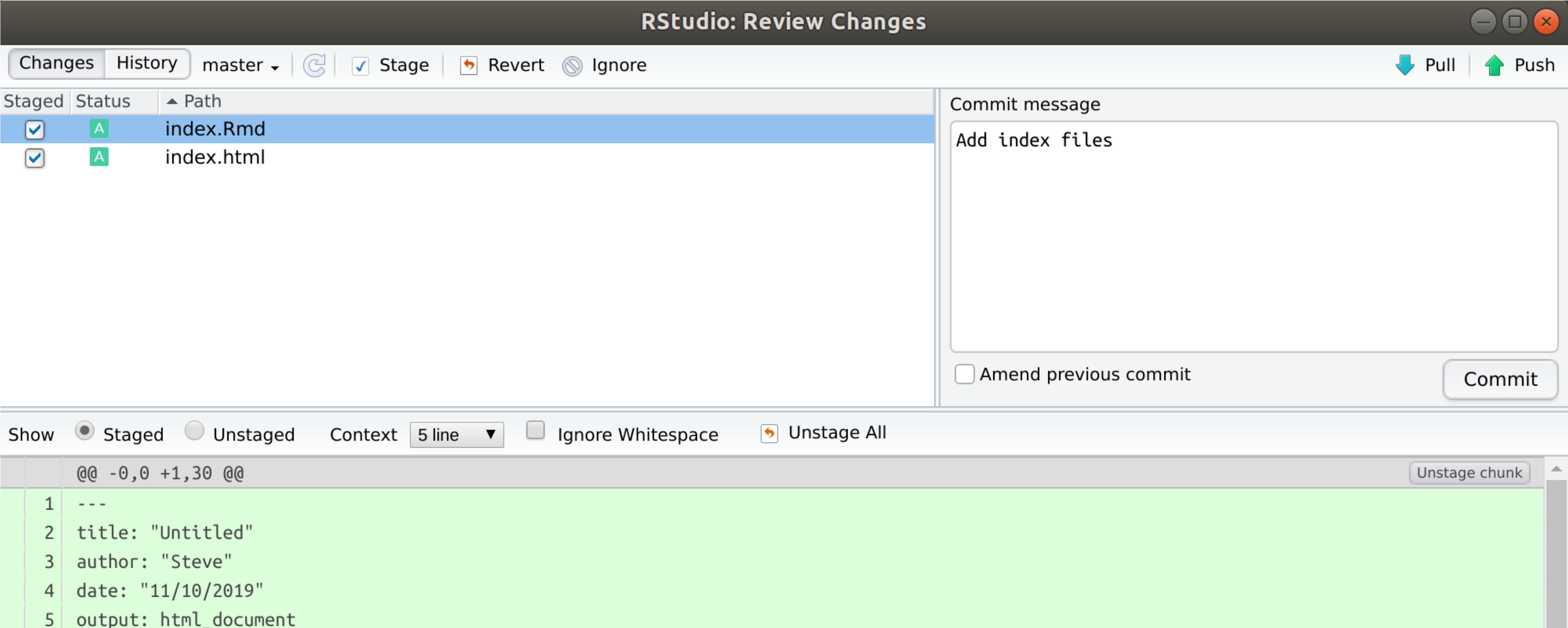The width and height of the screenshot is (1568, 628).
Task: Minimize the Review Changes window
Action: (x=1483, y=22)
